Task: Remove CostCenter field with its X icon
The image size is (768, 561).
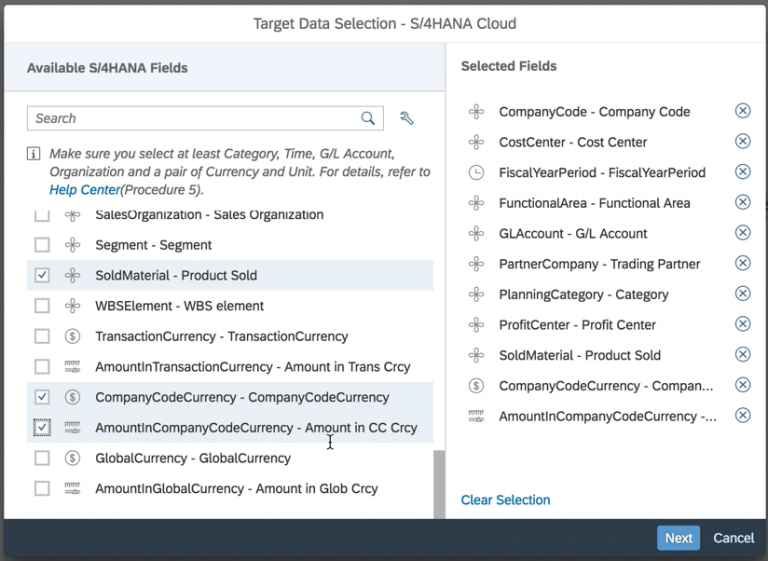Action: coord(743,142)
